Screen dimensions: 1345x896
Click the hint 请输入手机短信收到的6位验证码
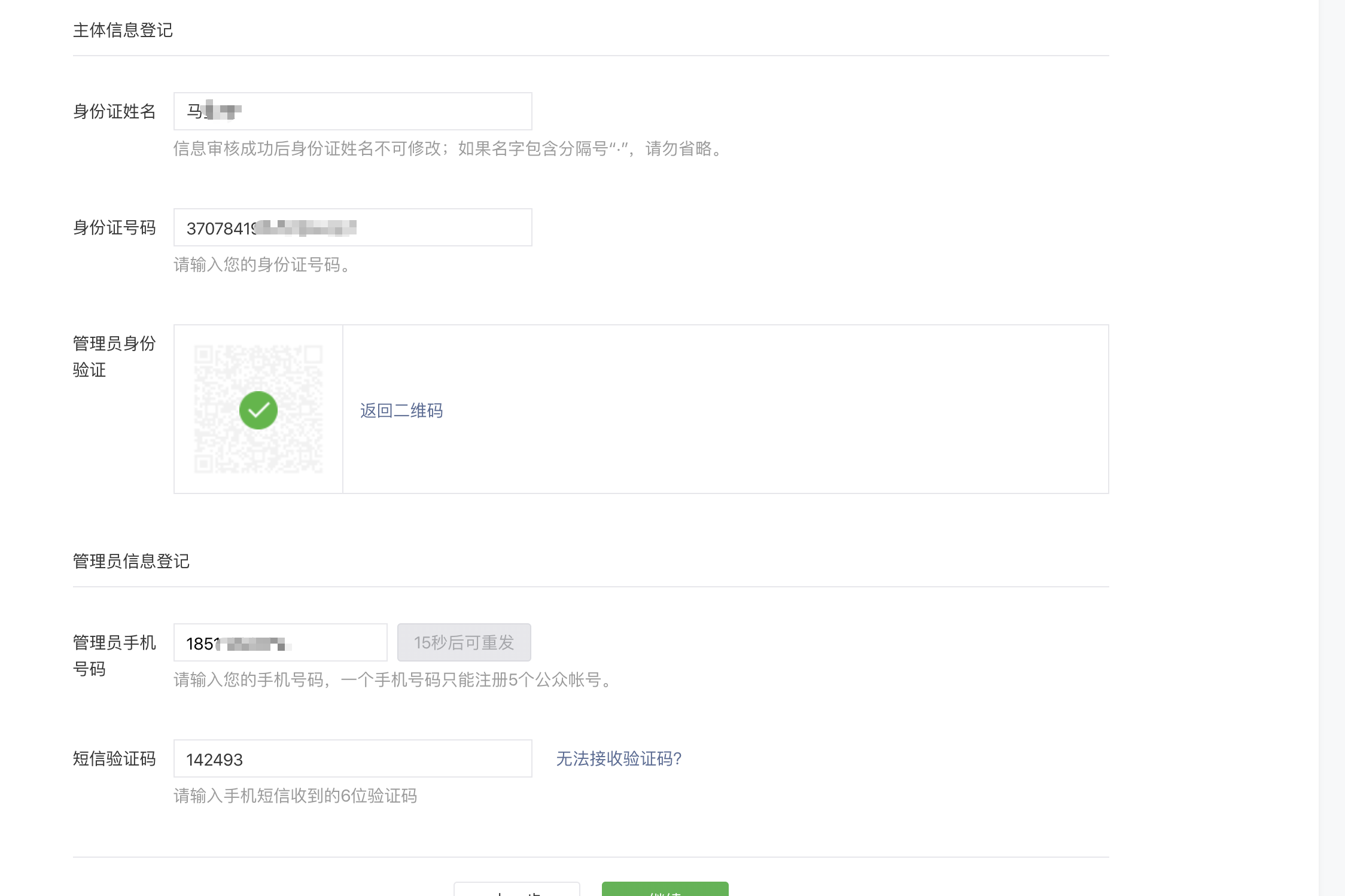tap(295, 796)
